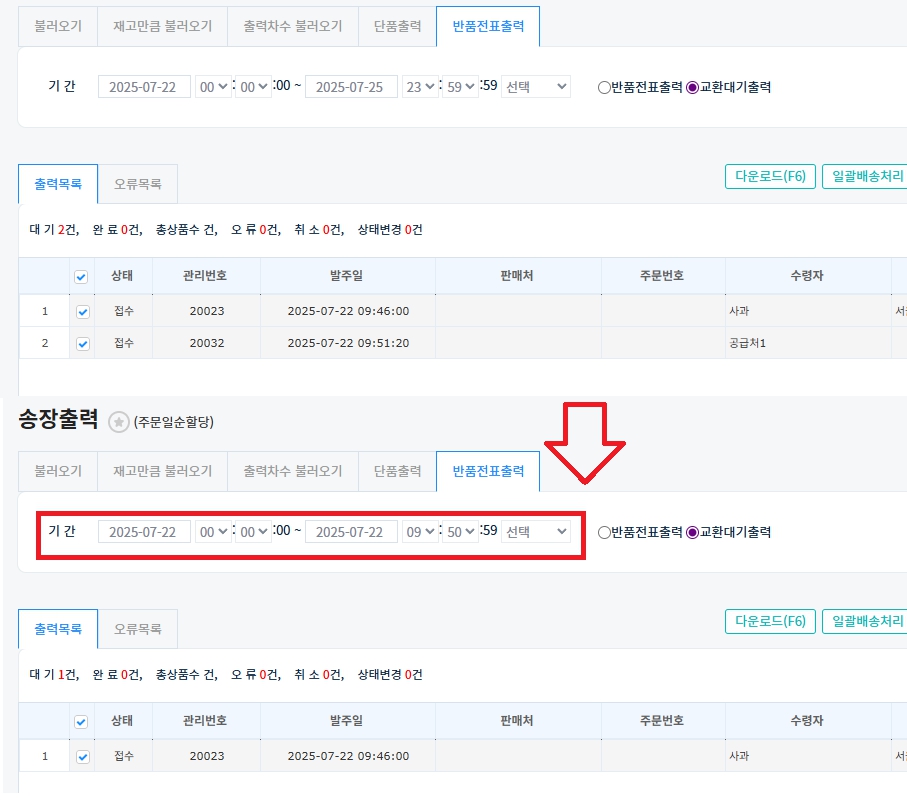The height and width of the screenshot is (807, 907).
Task: Click the end date field showing 2025-07-25
Action: pos(351,87)
